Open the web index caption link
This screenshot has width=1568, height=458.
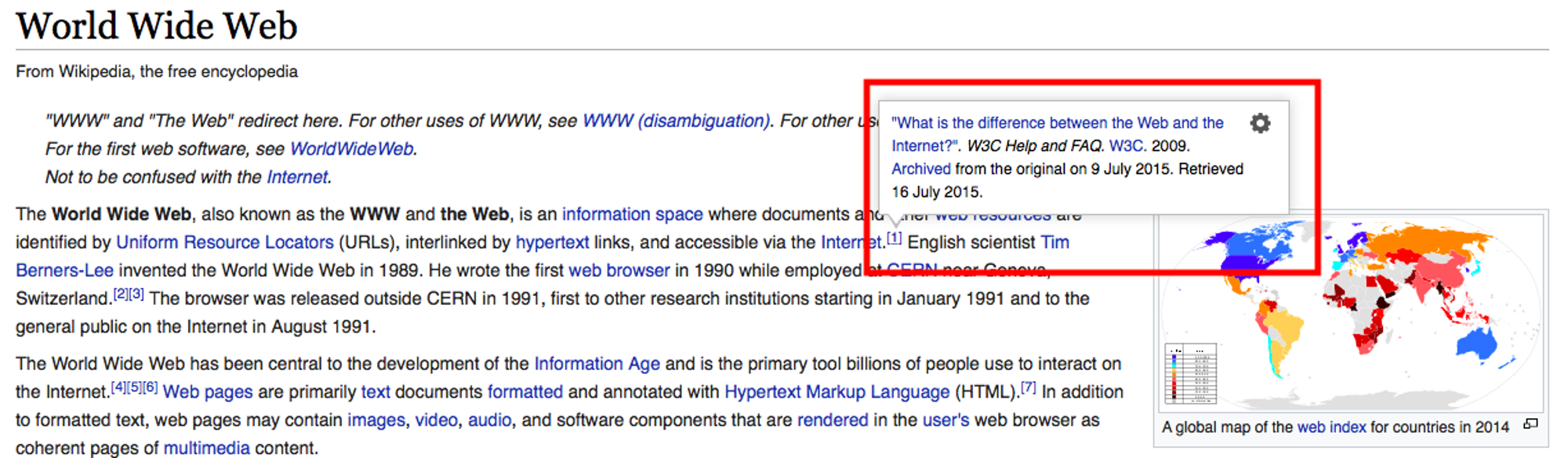coord(1331,427)
